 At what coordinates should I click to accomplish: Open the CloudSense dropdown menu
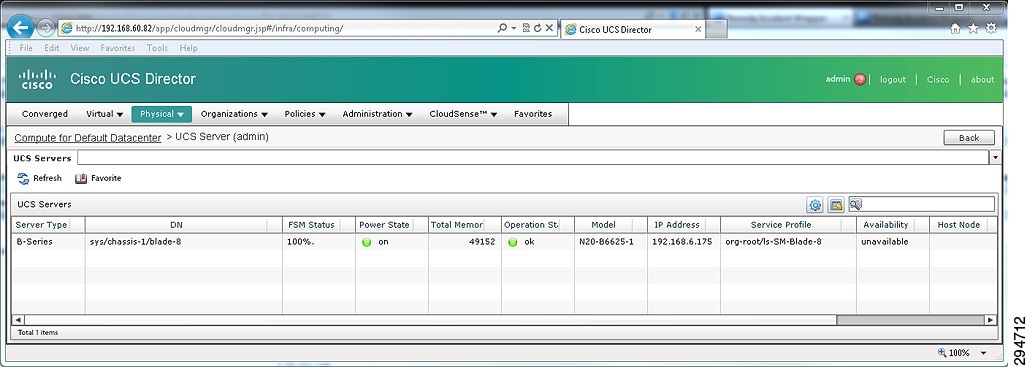(x=463, y=114)
